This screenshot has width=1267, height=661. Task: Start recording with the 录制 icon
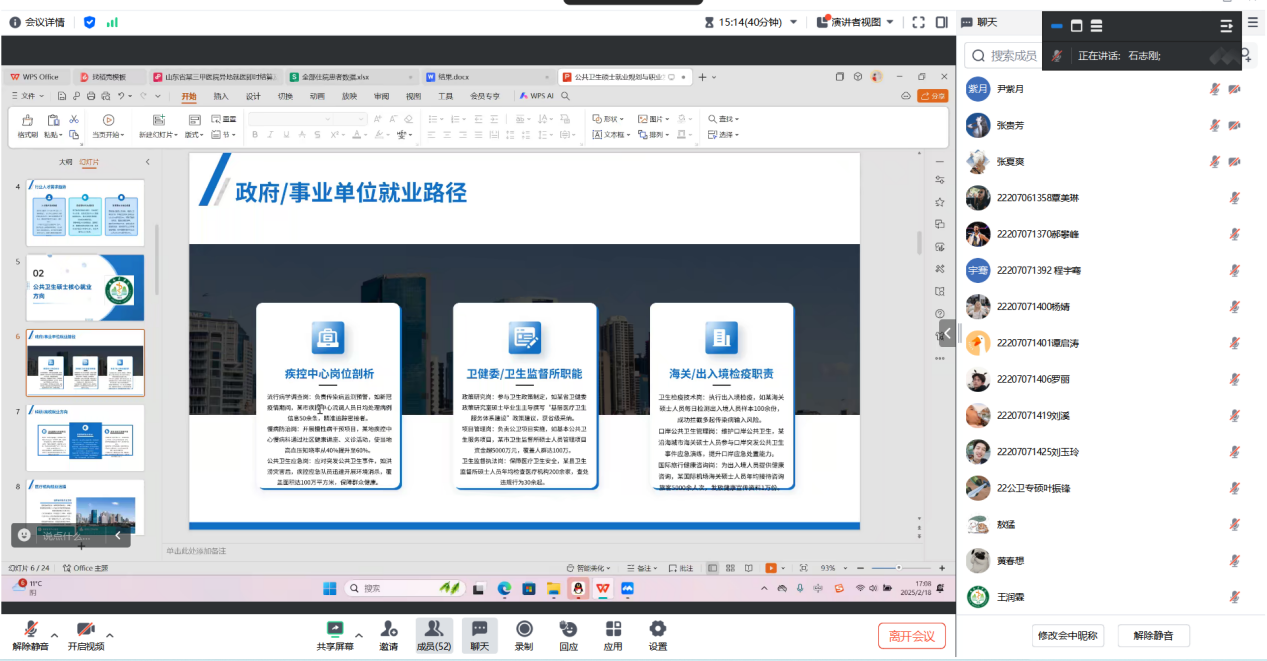[x=524, y=635]
